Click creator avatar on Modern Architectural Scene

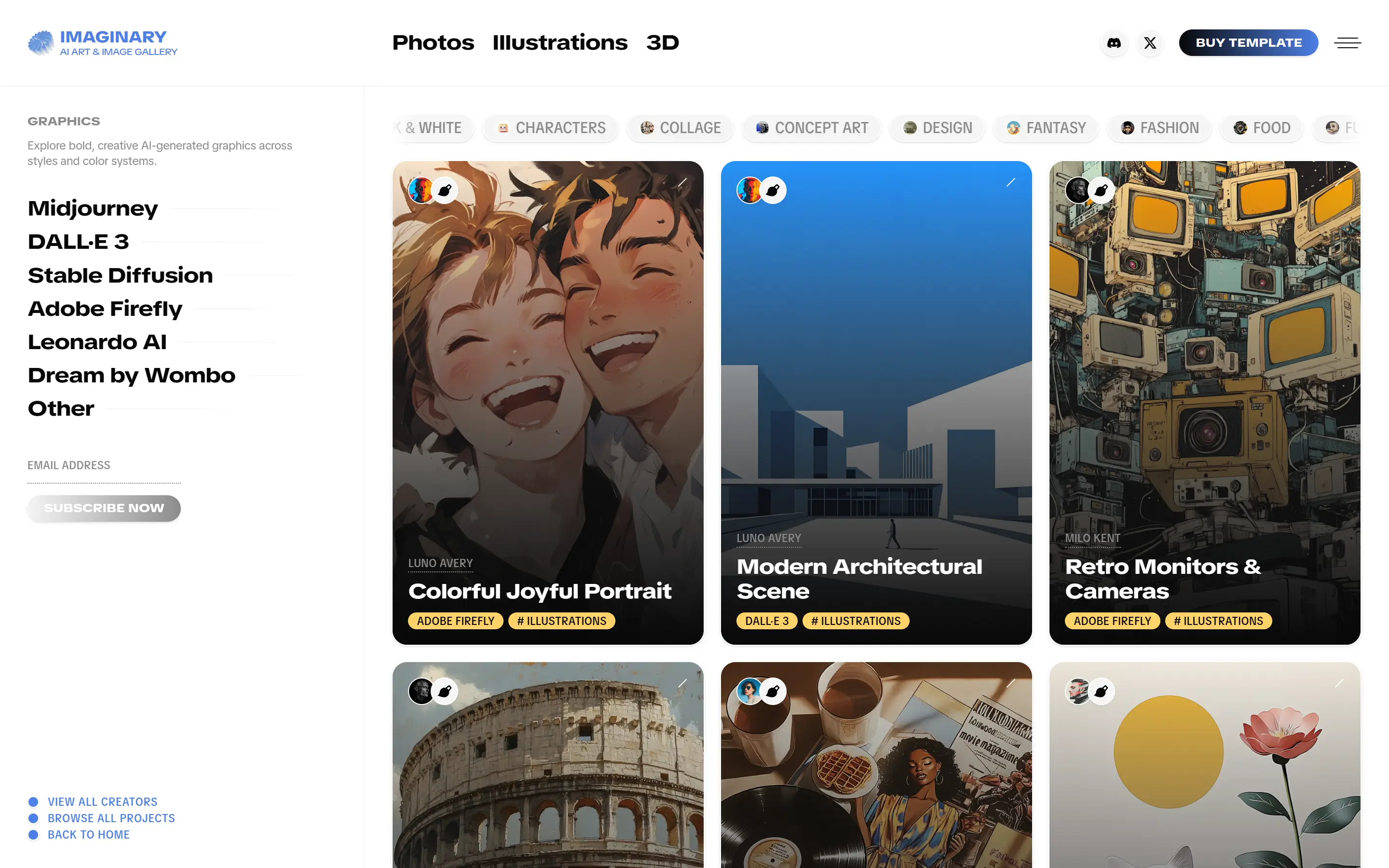(749, 190)
